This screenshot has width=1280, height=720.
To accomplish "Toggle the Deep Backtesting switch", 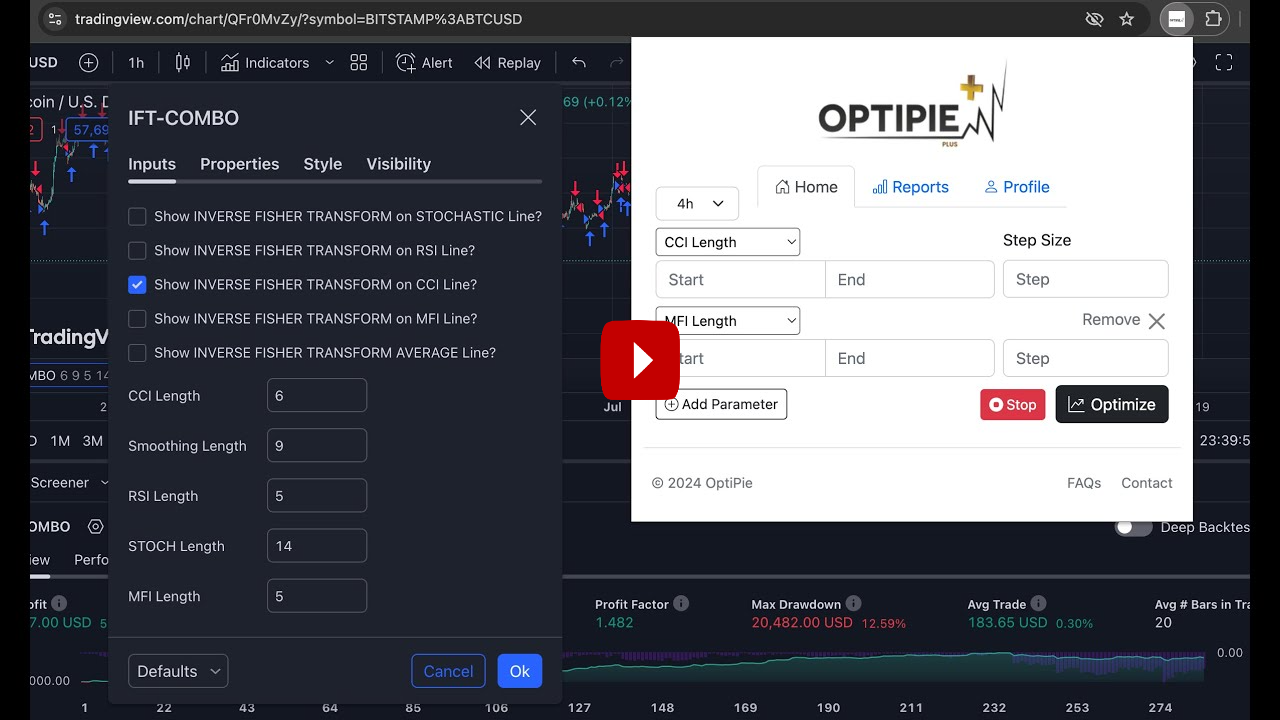I will 1134,527.
